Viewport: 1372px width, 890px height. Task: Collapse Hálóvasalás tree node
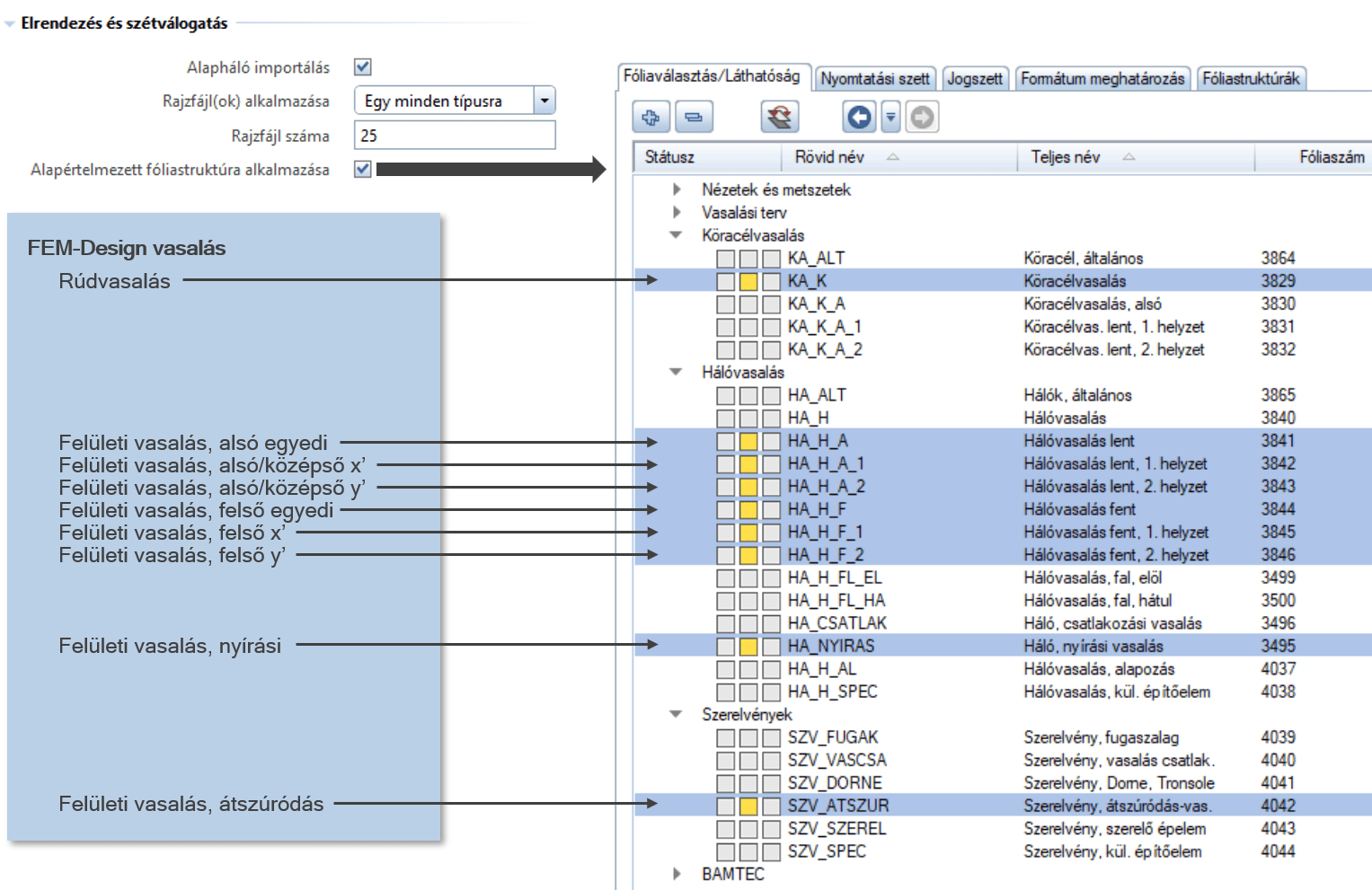(x=677, y=372)
